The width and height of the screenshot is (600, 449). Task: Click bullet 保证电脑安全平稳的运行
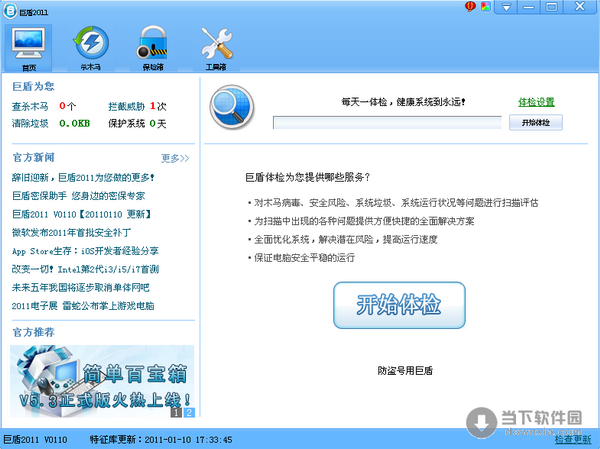coord(302,258)
